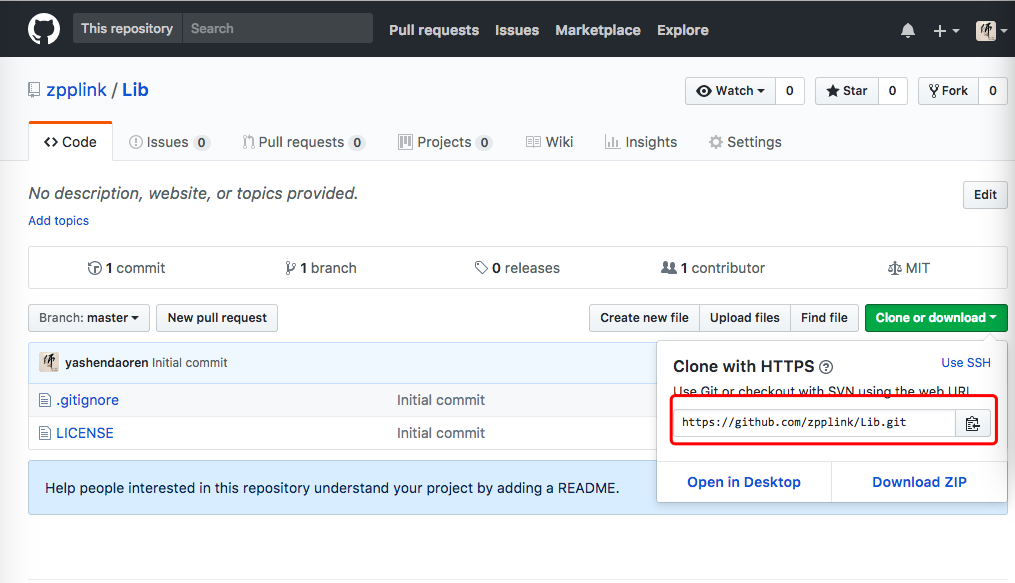Collapse the Clone or download dropdown
This screenshot has height=583, width=1015.
pos(935,318)
